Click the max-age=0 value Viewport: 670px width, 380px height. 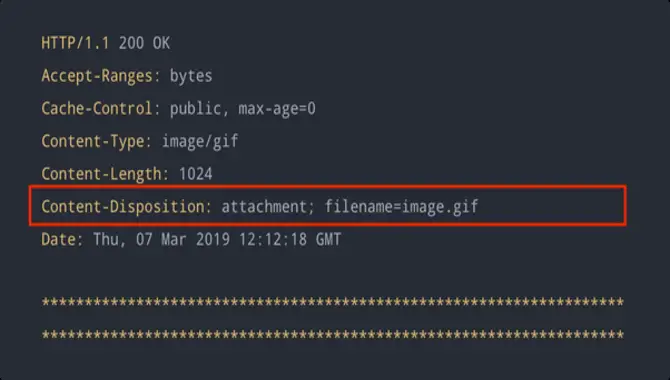277,109
